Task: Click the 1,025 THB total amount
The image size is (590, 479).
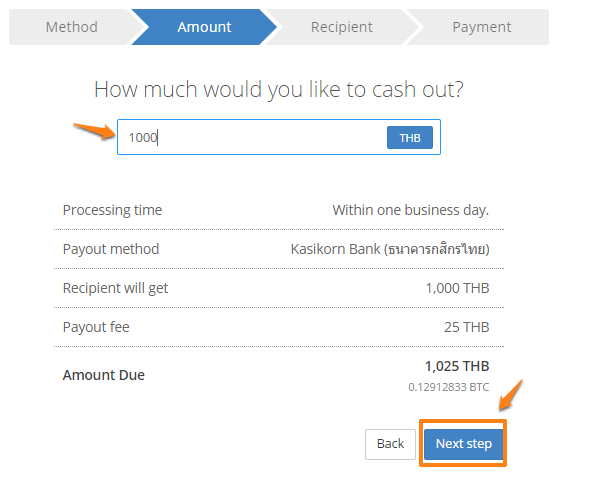Action: (457, 366)
